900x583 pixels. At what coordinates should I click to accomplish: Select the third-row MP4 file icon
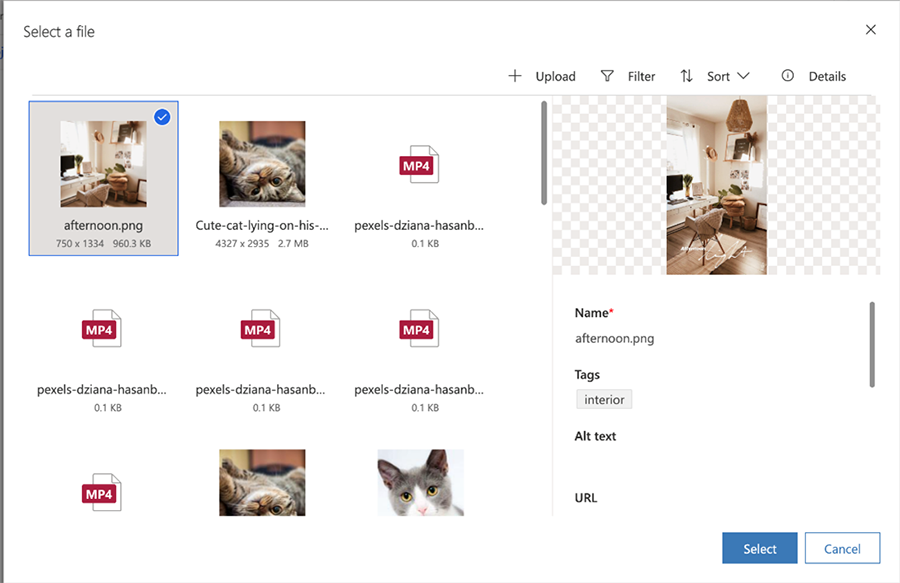coord(102,493)
